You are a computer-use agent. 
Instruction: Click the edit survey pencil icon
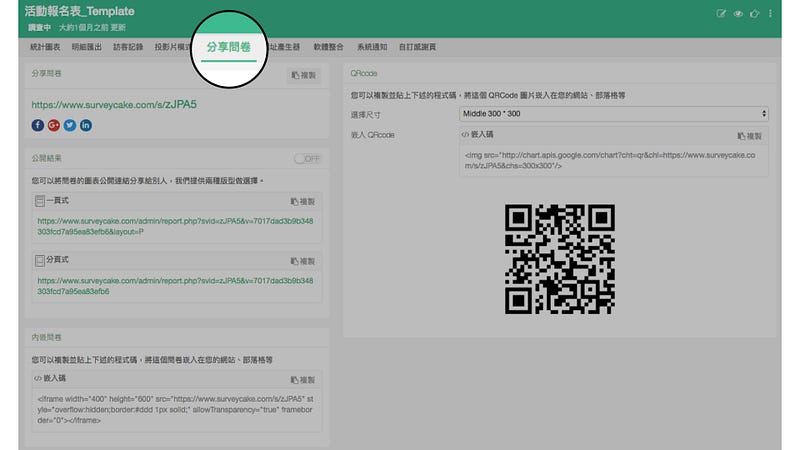coord(721,14)
